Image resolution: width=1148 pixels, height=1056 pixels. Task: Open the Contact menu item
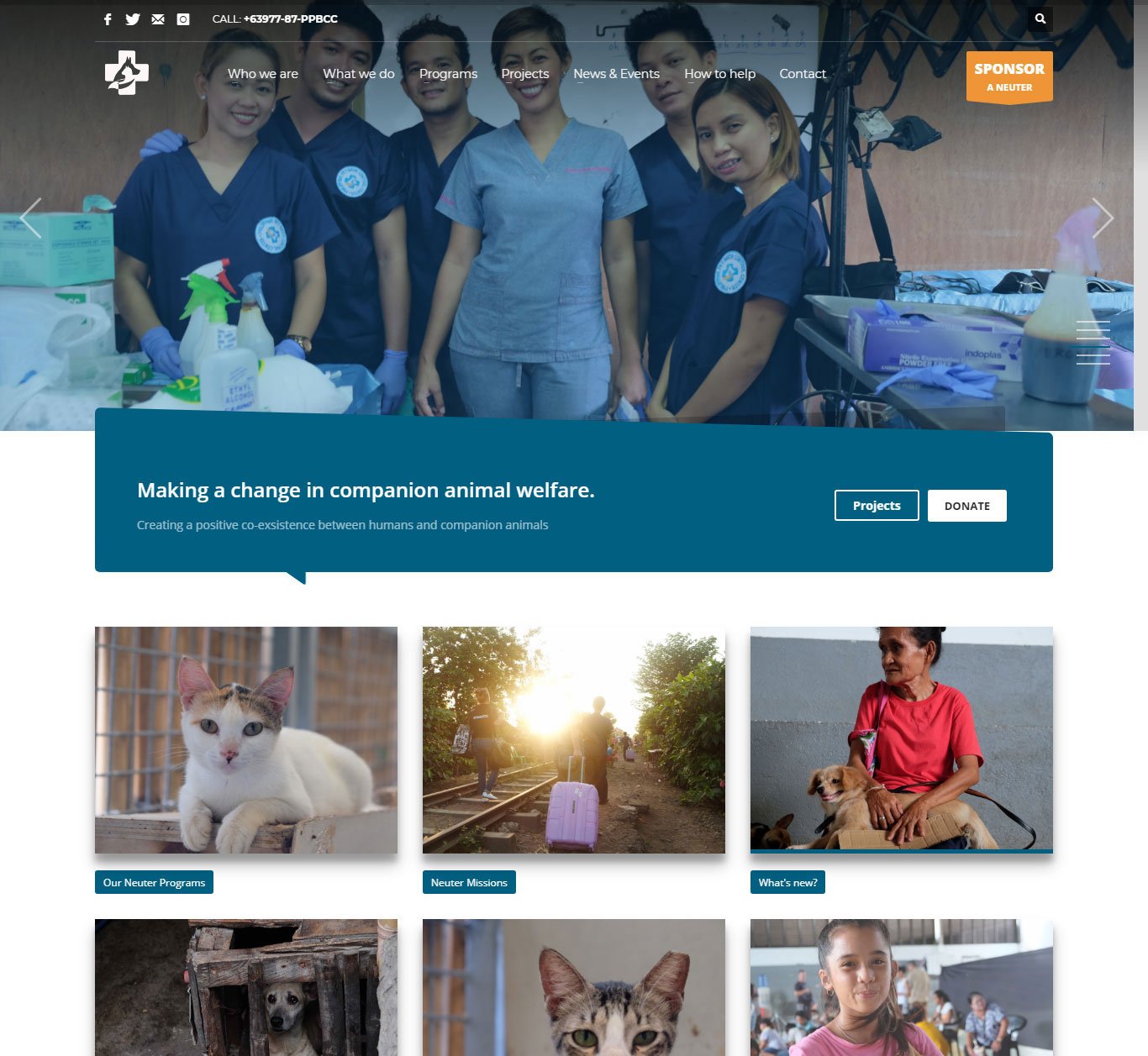(803, 74)
